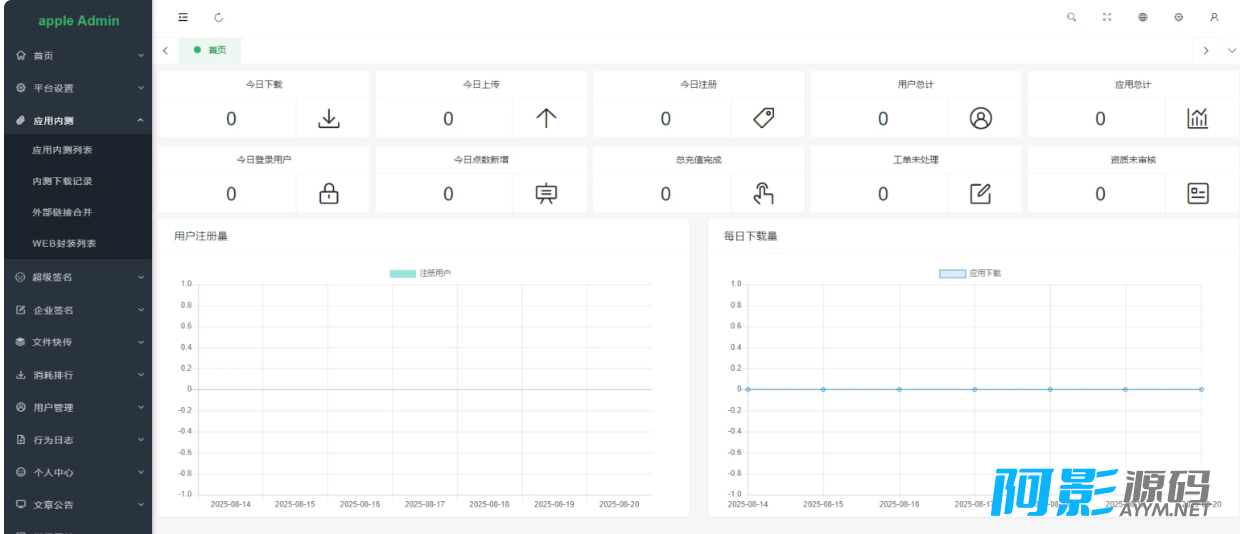This screenshot has height=534, width=1249.
Task: Open the user profile icon in the header
Action: coord(1214,17)
